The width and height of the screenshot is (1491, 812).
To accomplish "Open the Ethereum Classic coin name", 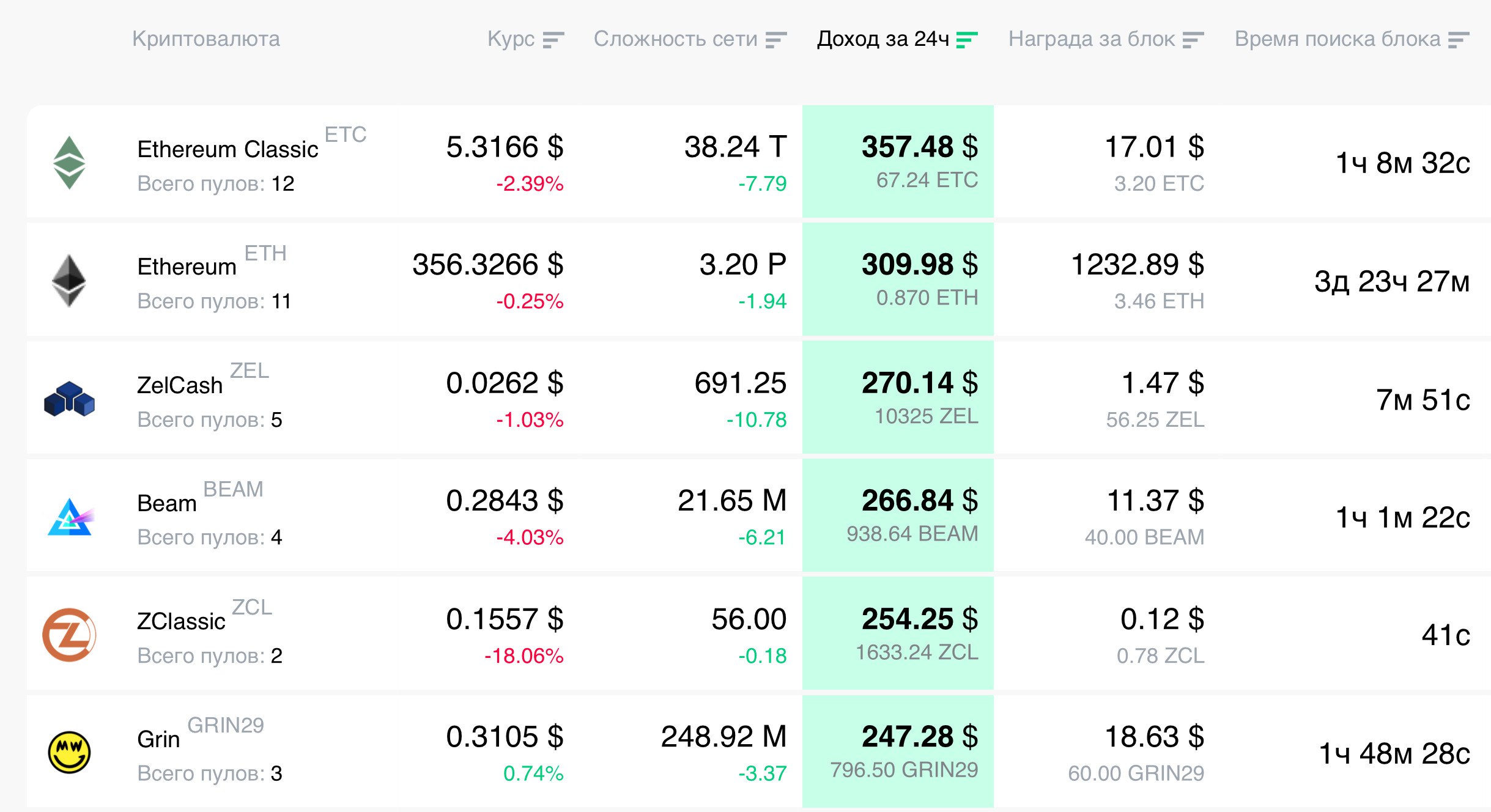I will pos(228,149).
